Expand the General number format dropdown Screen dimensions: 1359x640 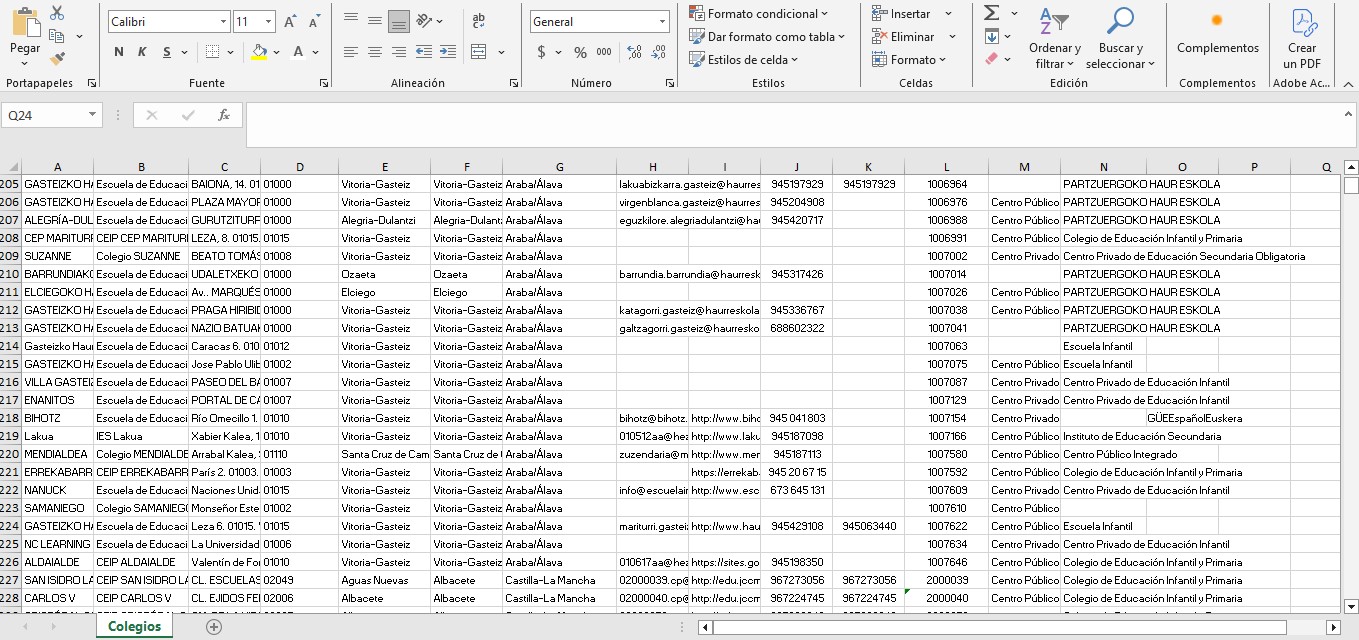point(599,21)
